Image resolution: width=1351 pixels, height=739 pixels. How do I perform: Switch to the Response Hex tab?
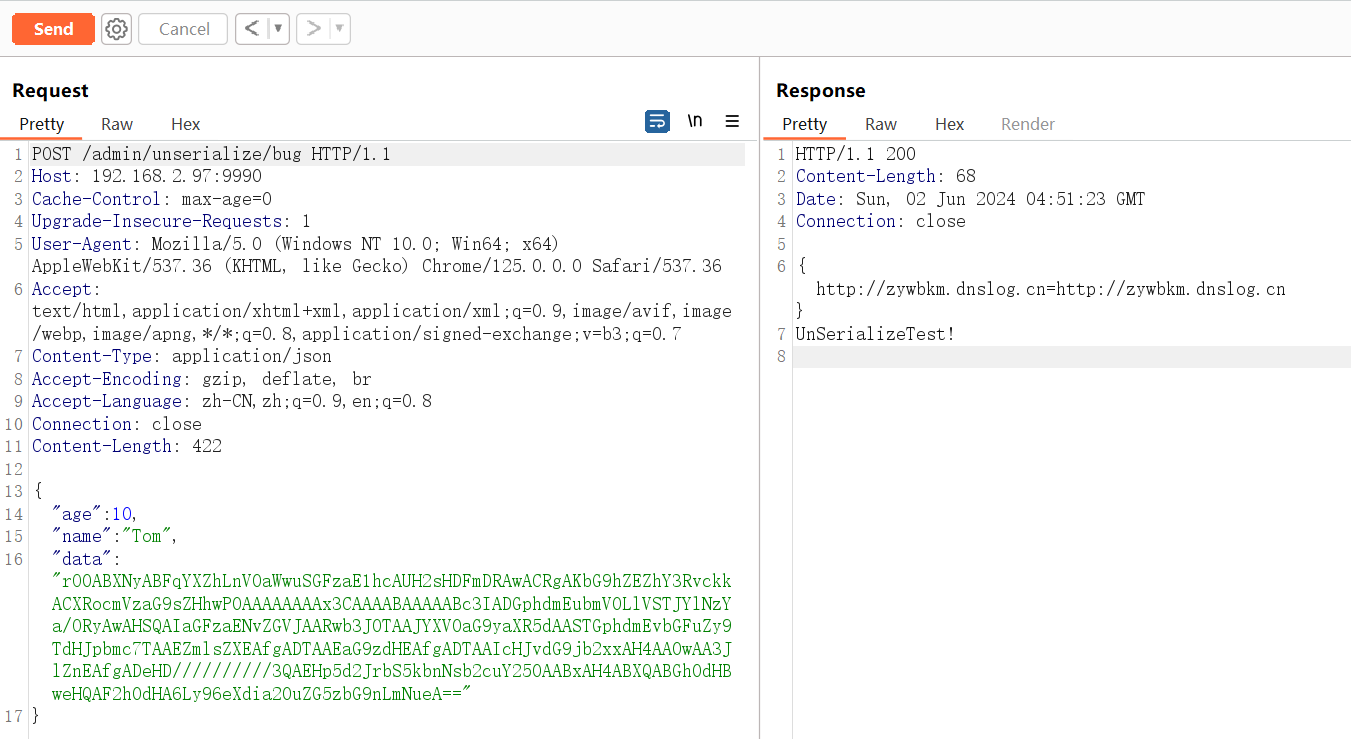950,124
